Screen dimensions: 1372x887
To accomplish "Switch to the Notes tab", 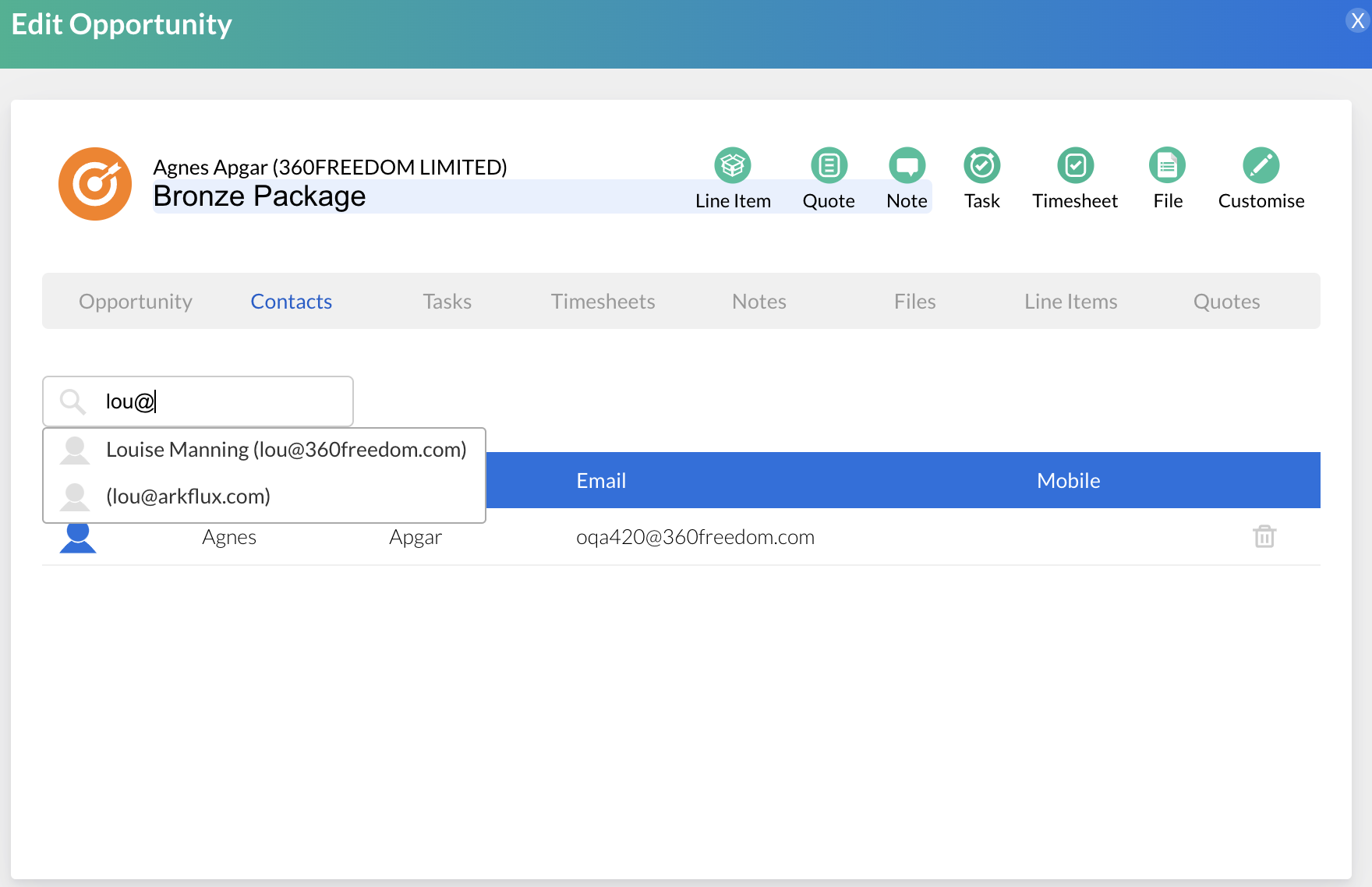I will point(758,301).
